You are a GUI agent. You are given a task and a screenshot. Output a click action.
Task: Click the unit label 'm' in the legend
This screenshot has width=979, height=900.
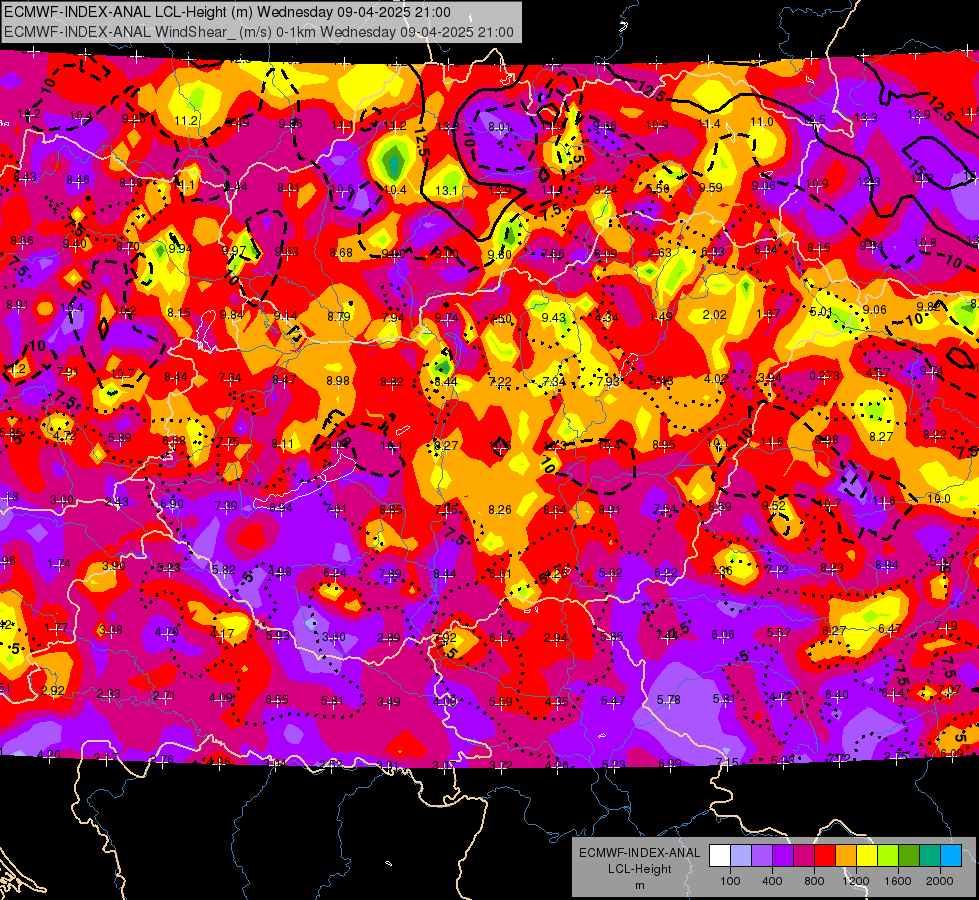click(639, 886)
